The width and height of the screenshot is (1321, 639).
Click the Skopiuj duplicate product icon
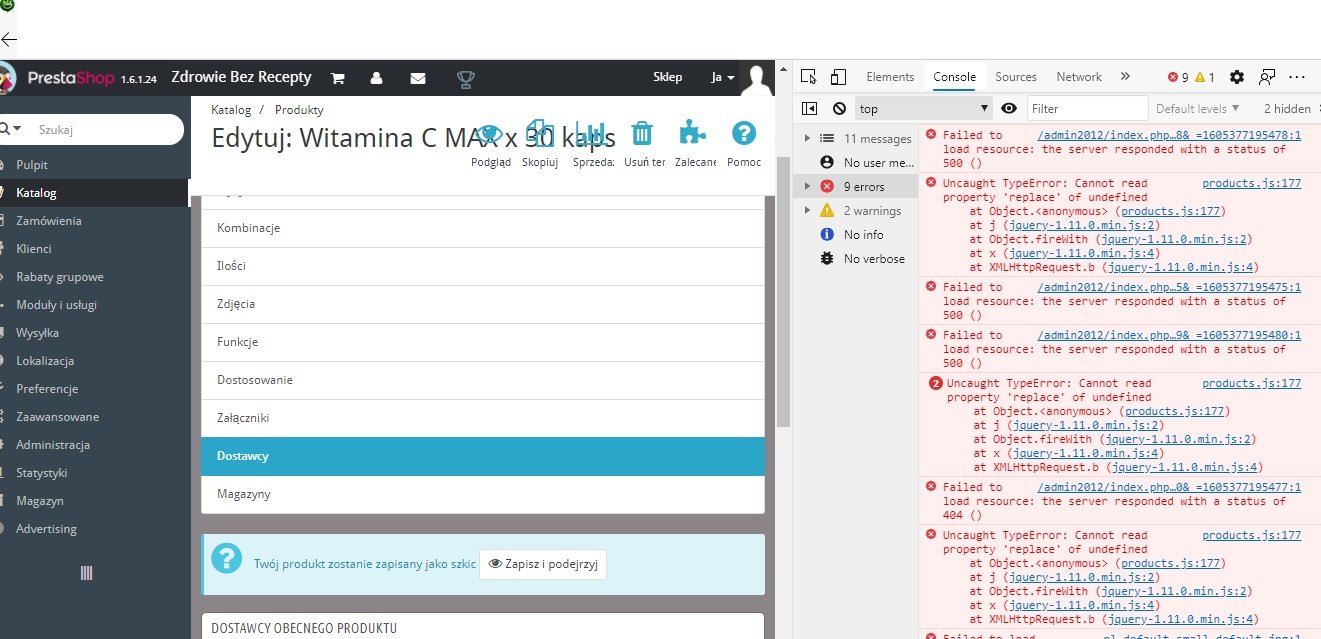540,133
